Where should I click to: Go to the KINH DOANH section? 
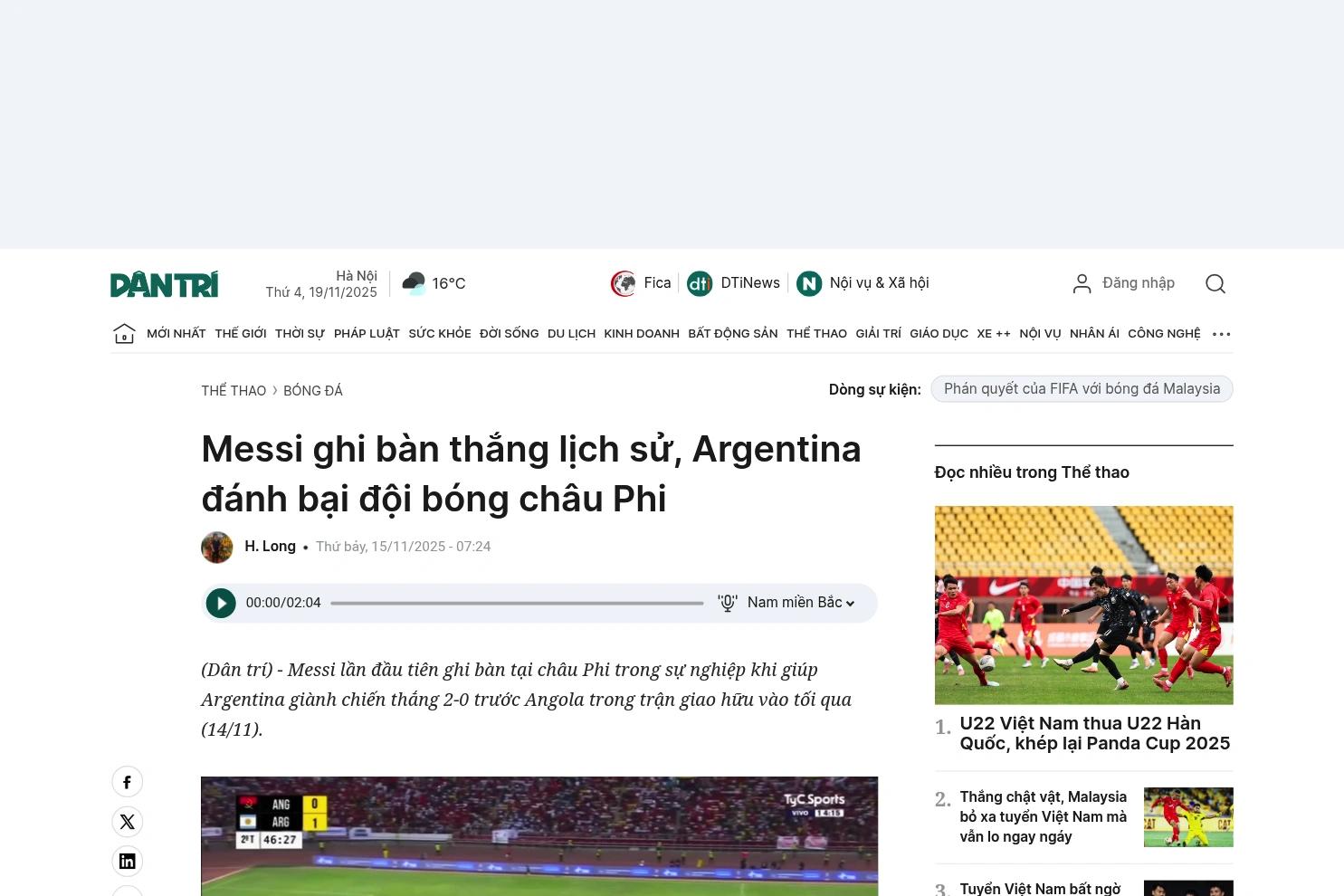[642, 334]
